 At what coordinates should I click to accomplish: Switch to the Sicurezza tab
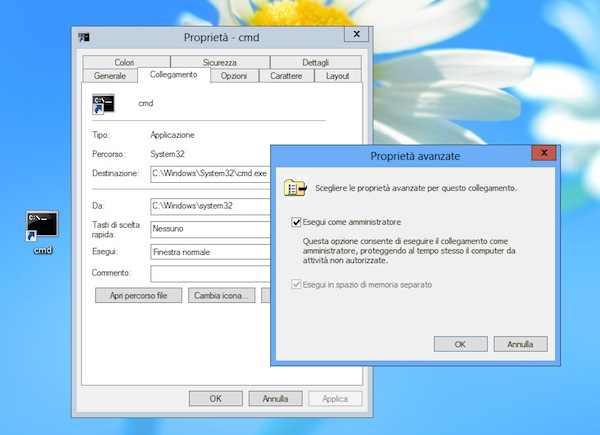220,62
